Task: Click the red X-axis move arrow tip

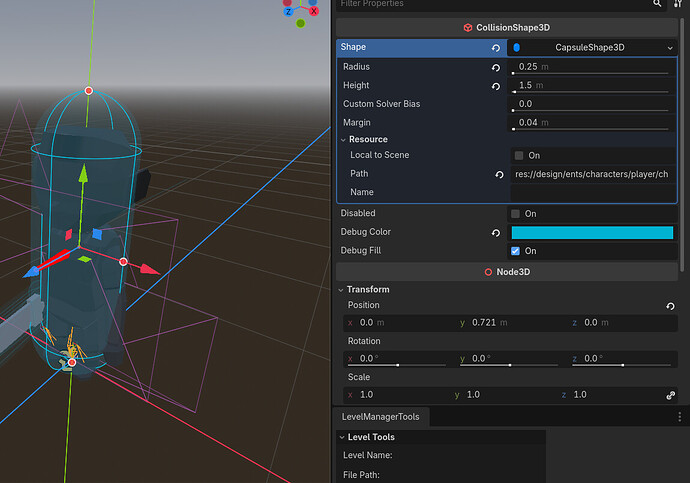Action: click(x=150, y=269)
